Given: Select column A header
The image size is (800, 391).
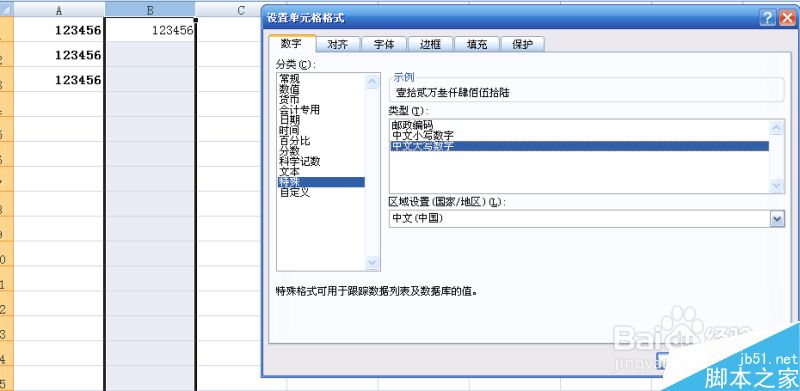Looking at the screenshot, I should 59,9.
